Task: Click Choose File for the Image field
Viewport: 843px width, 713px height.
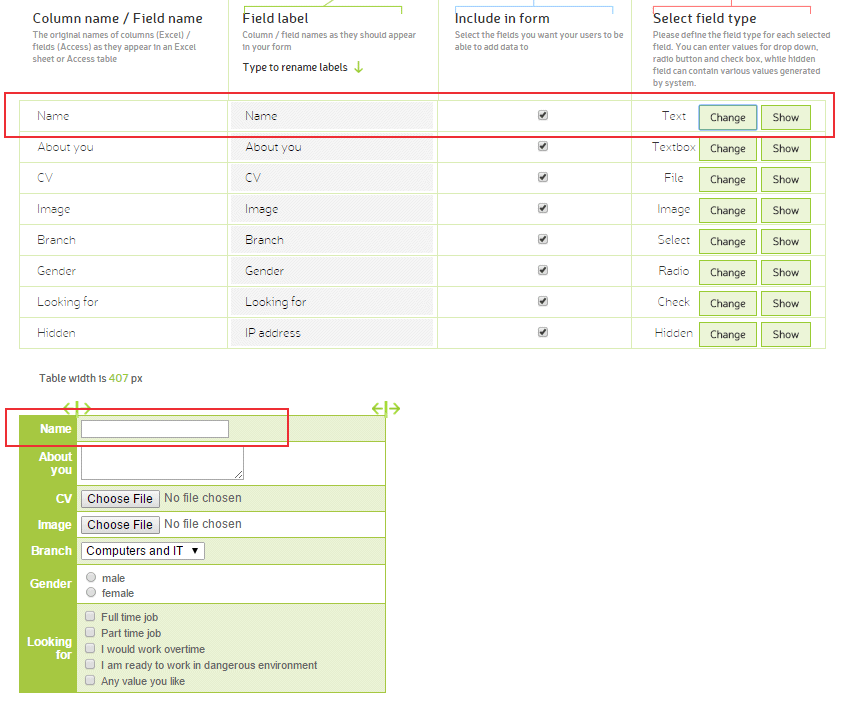Action: pyautogui.click(x=120, y=524)
